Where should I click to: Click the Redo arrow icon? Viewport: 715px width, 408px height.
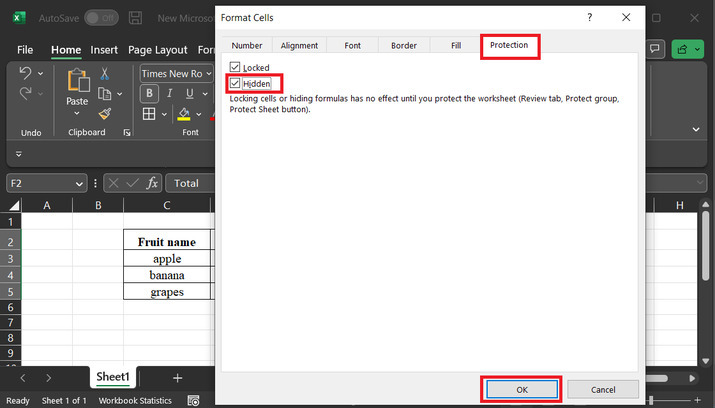(26, 93)
